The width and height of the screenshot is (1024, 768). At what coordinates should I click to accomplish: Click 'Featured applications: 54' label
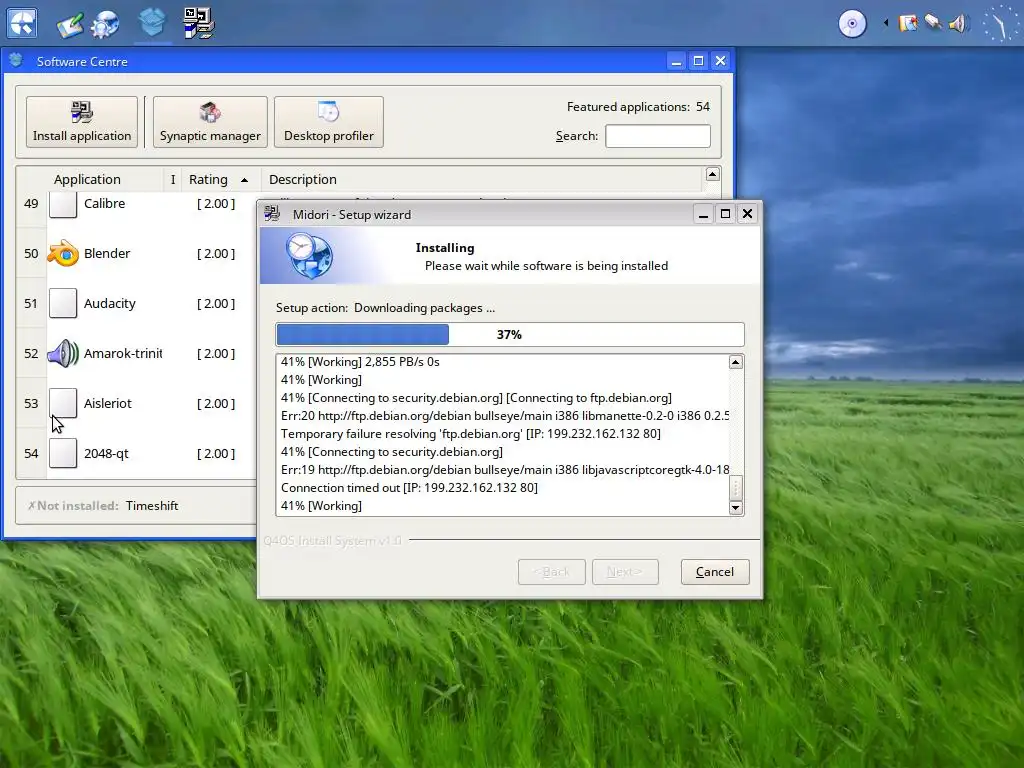click(x=638, y=106)
